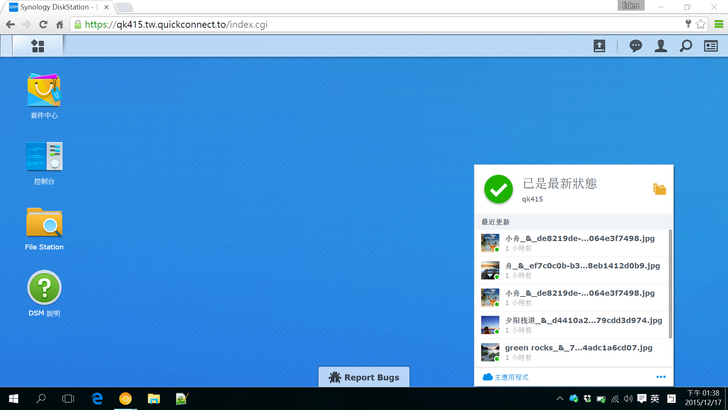This screenshot has width=728, height=410.
Task: Open the upload queue icon in DSM taskbar
Action: pyautogui.click(x=599, y=46)
